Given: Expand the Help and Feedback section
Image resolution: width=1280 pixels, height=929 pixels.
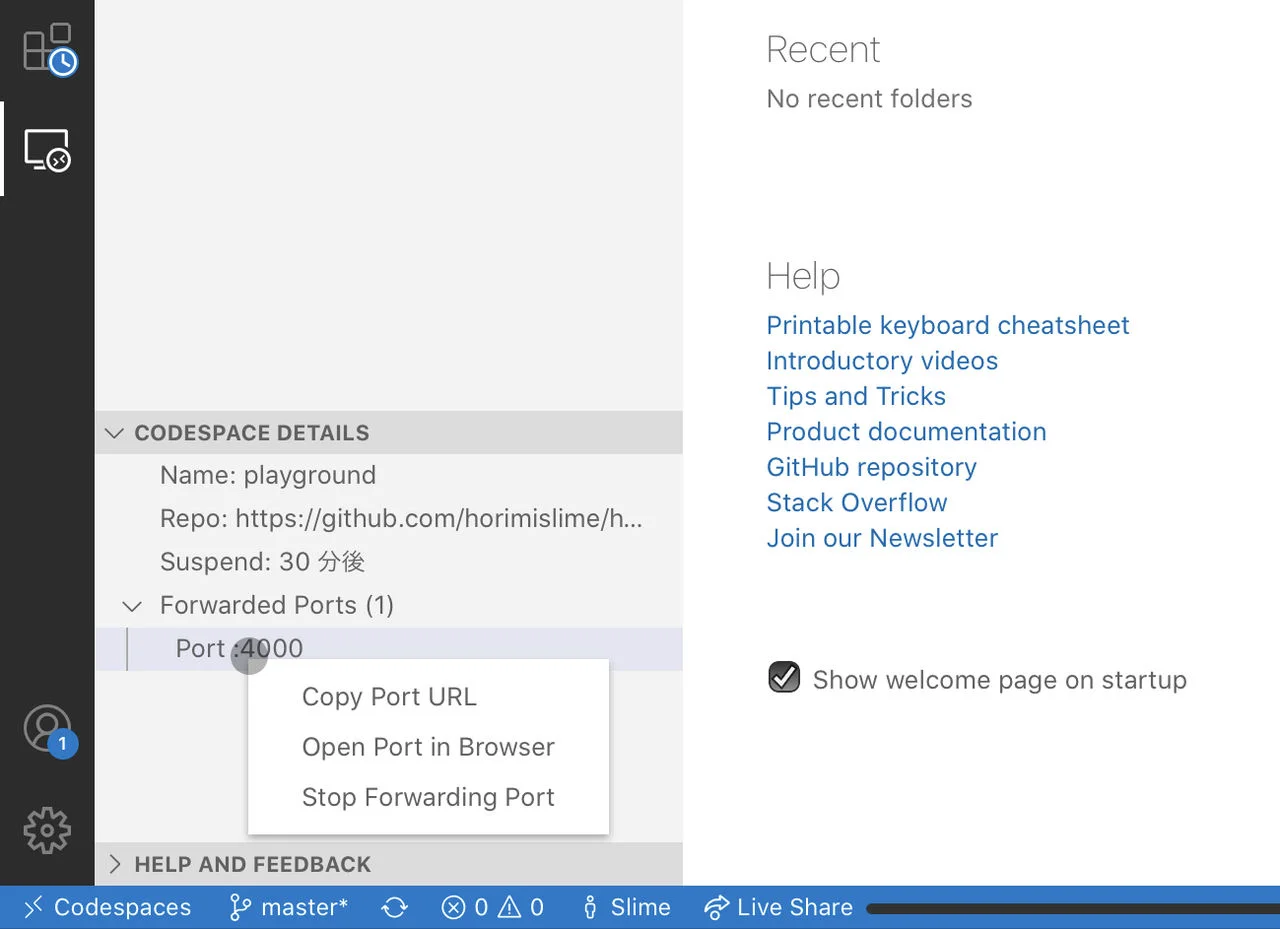Looking at the screenshot, I should [x=389, y=864].
